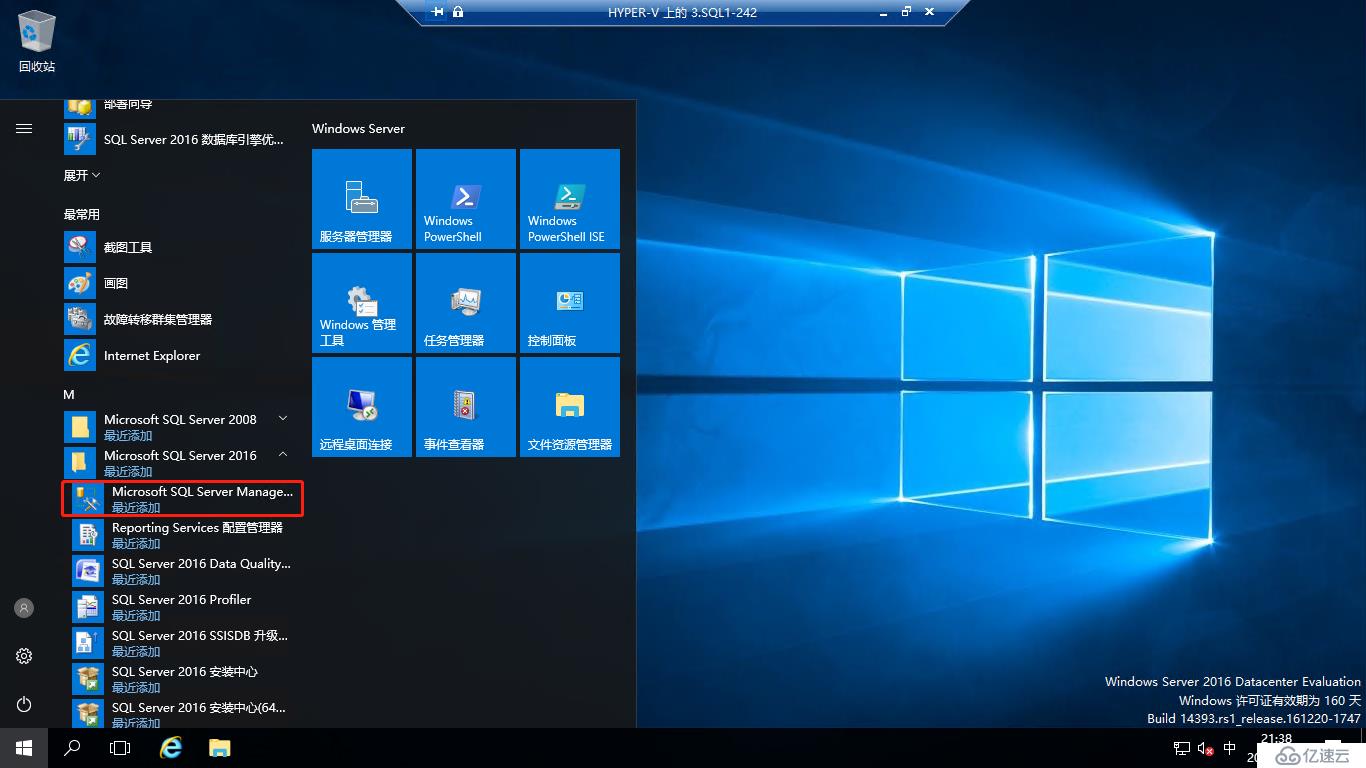
Task: Open SQL Server 2016 数据库引擎优化 entry
Action: (x=180, y=139)
